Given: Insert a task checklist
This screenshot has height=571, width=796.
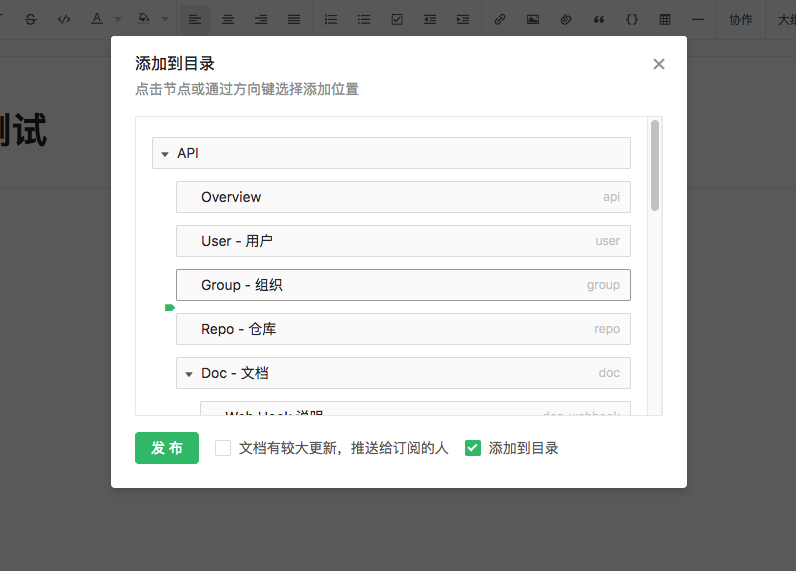Looking at the screenshot, I should click(x=397, y=19).
